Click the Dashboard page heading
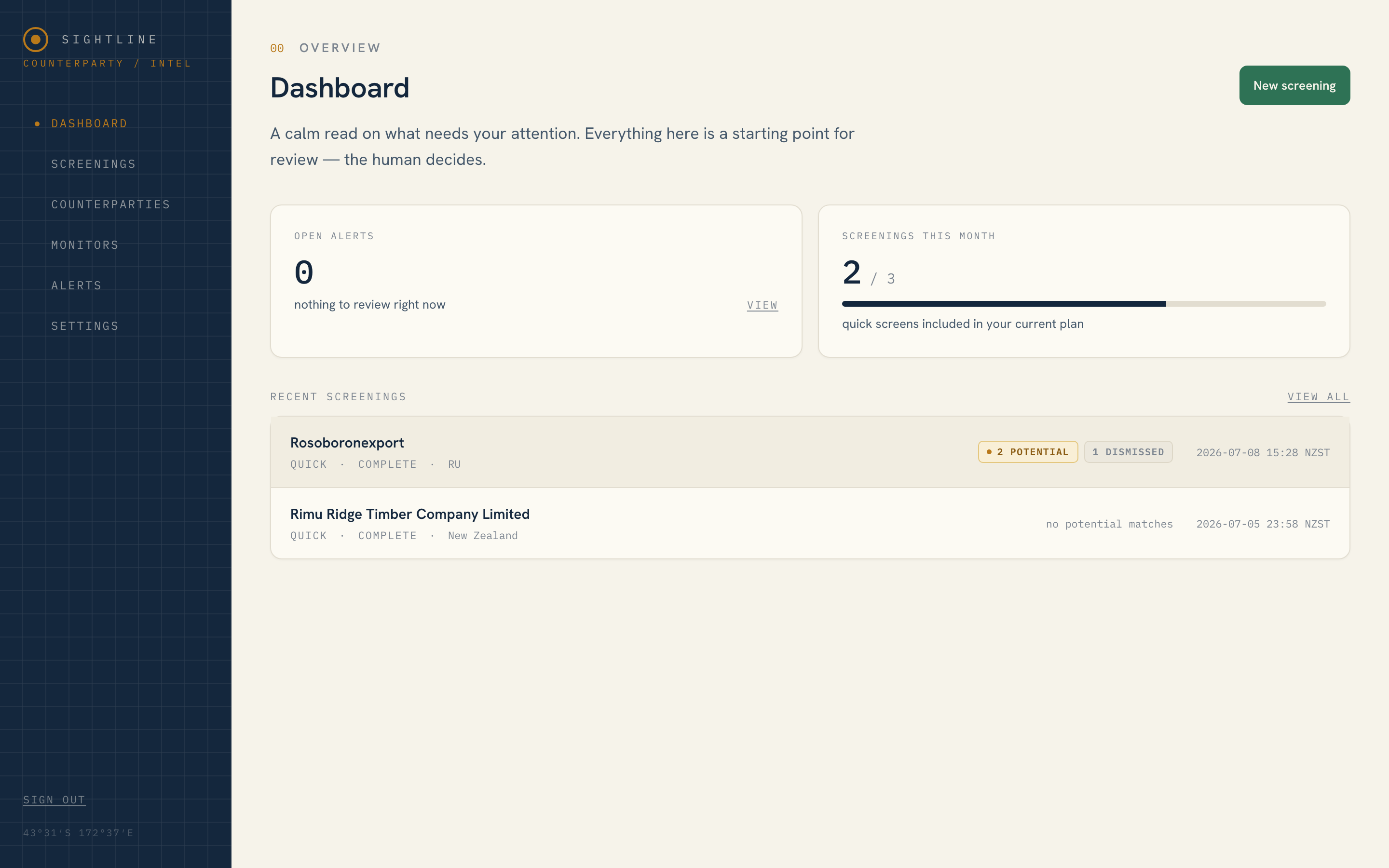 [340, 88]
